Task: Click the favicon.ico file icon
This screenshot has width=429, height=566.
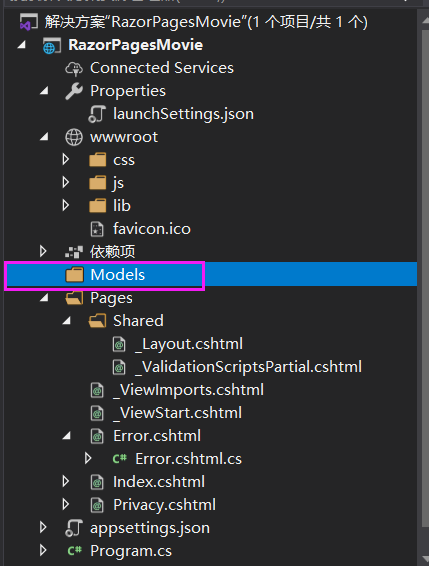Action: [97, 229]
